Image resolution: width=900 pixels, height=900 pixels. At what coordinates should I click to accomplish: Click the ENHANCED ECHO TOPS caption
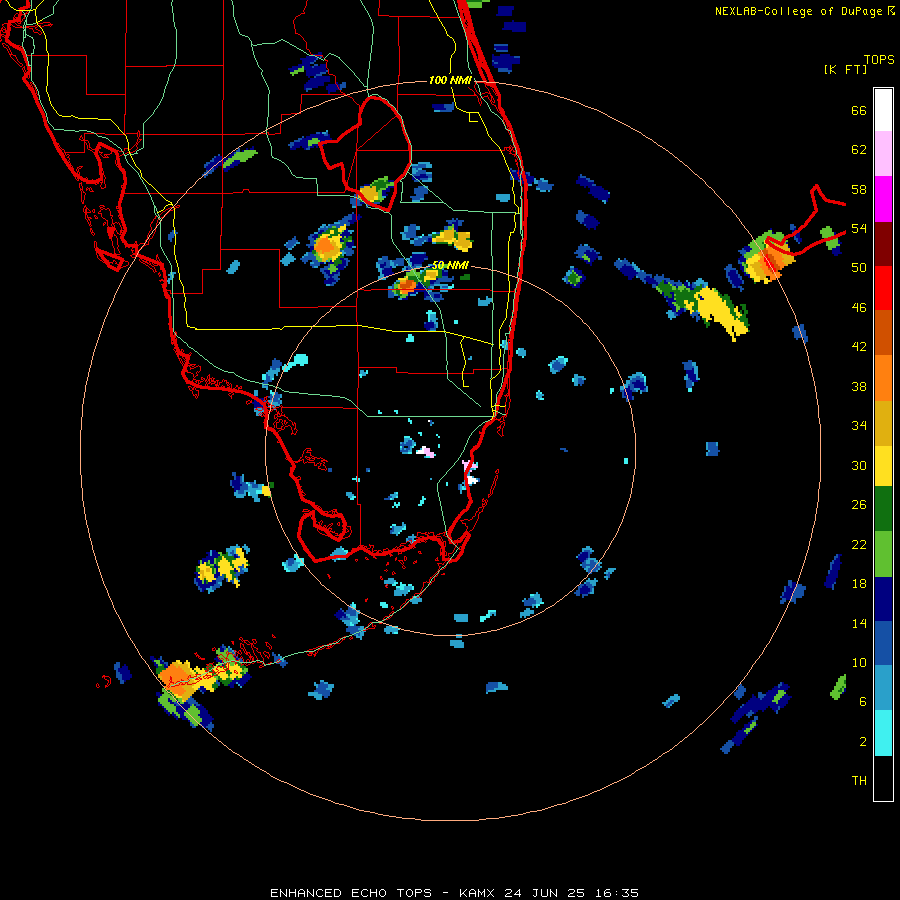click(351, 893)
